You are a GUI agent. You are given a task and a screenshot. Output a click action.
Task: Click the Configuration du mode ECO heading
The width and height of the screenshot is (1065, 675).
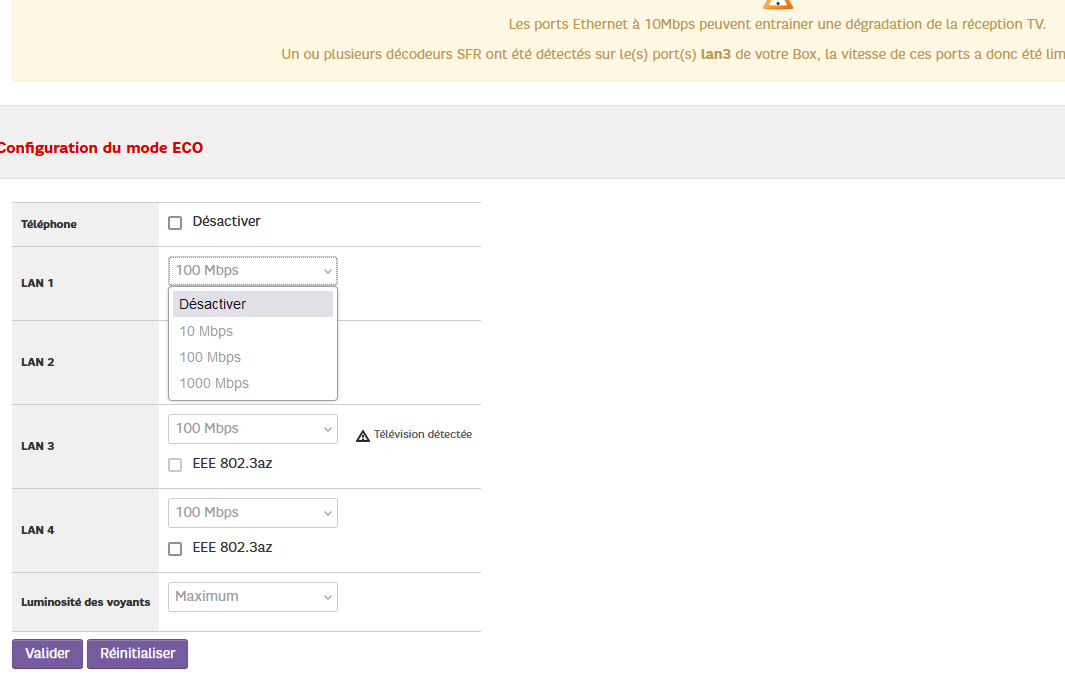pyautogui.click(x=100, y=148)
